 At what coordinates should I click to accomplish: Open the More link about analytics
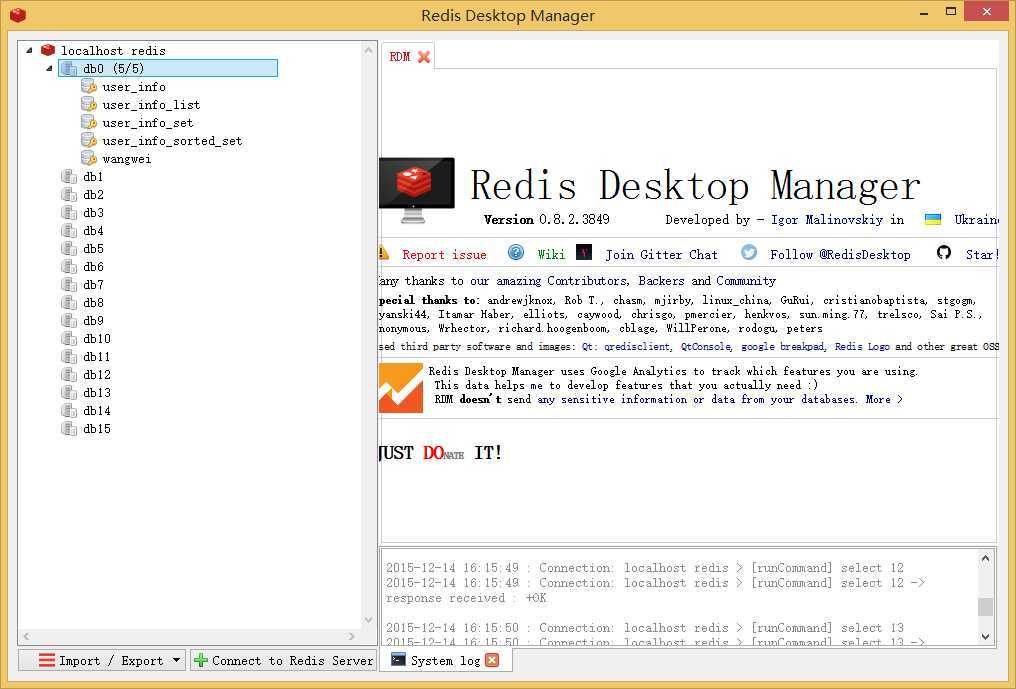point(884,399)
